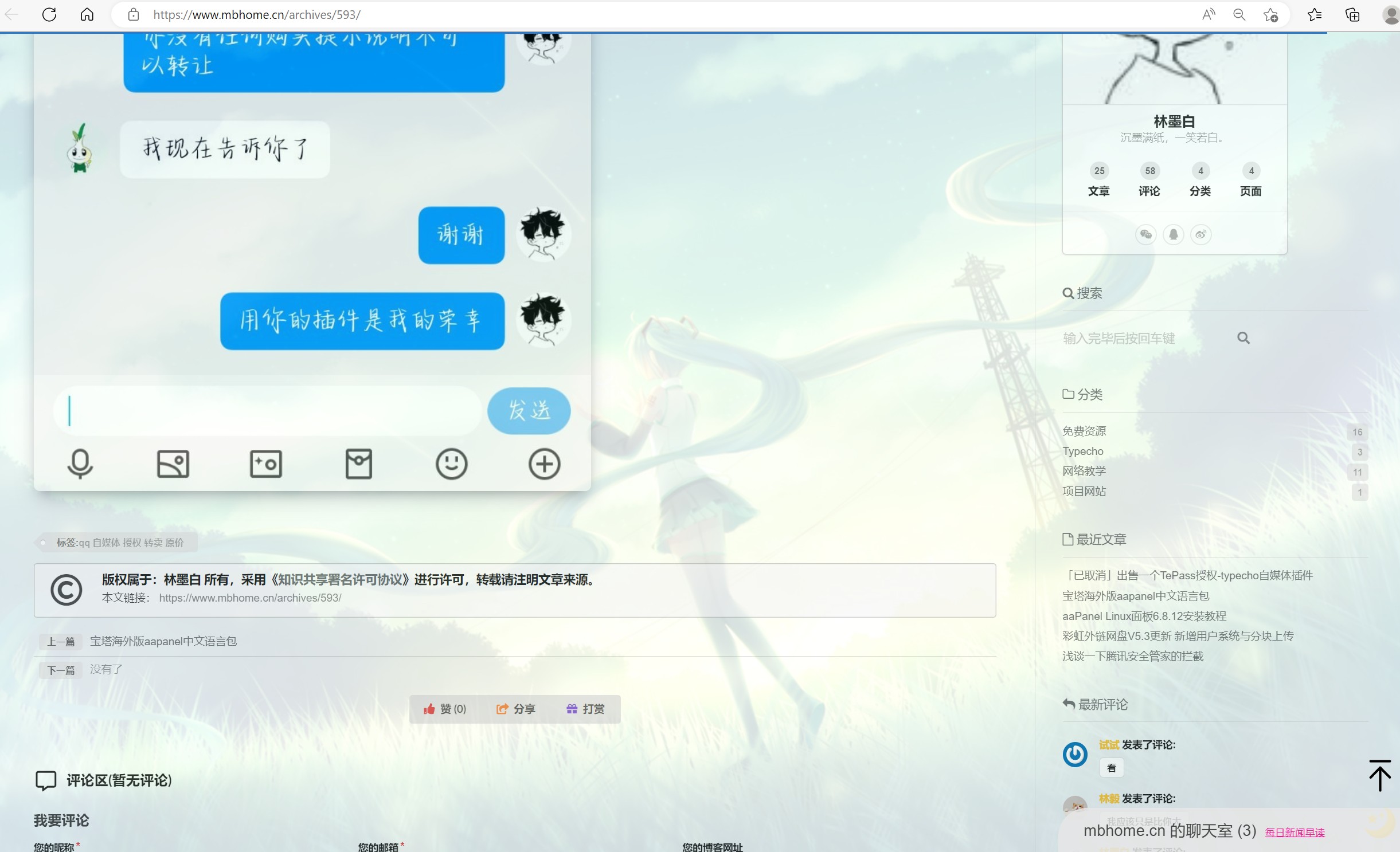Open the 免费资源 category link

1084,431
